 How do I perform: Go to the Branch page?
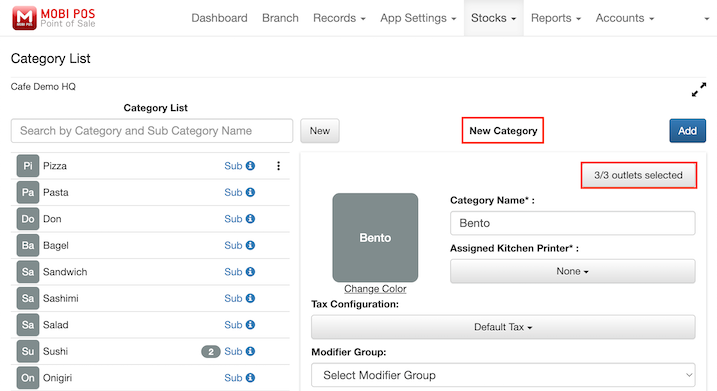[280, 18]
